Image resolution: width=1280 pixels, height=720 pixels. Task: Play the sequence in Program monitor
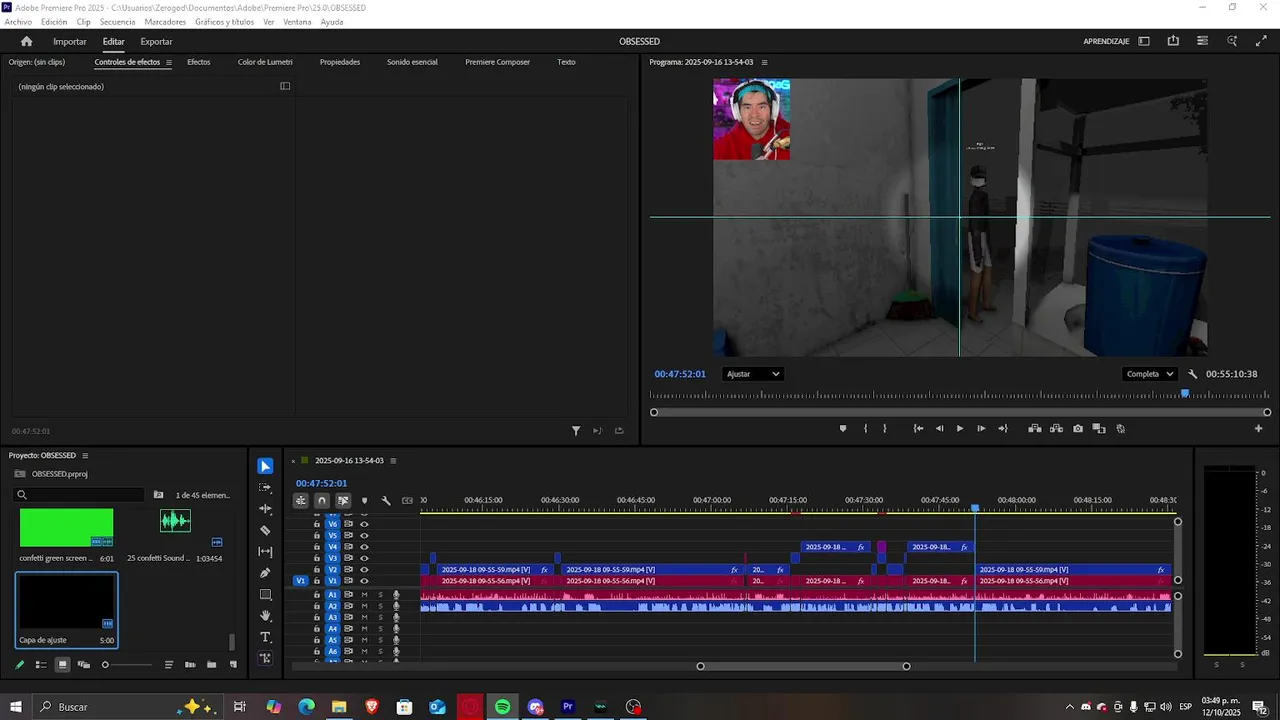click(x=960, y=429)
